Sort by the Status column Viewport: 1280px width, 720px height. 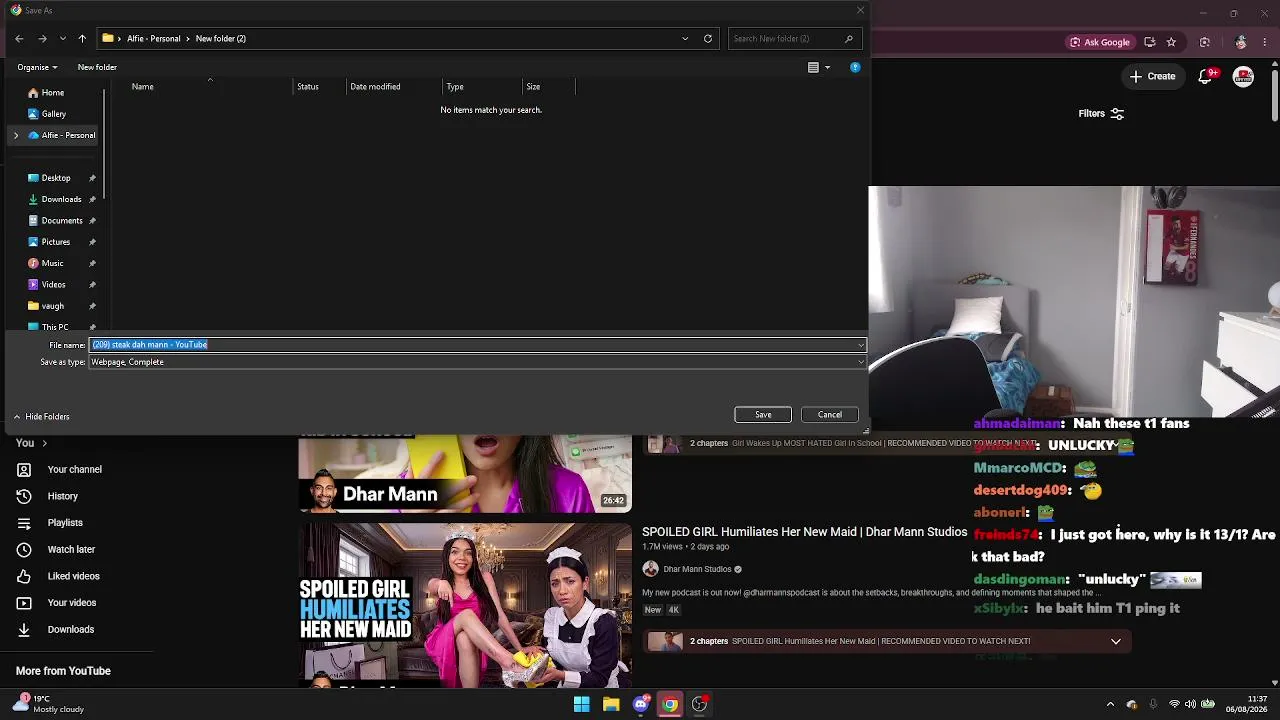308,86
